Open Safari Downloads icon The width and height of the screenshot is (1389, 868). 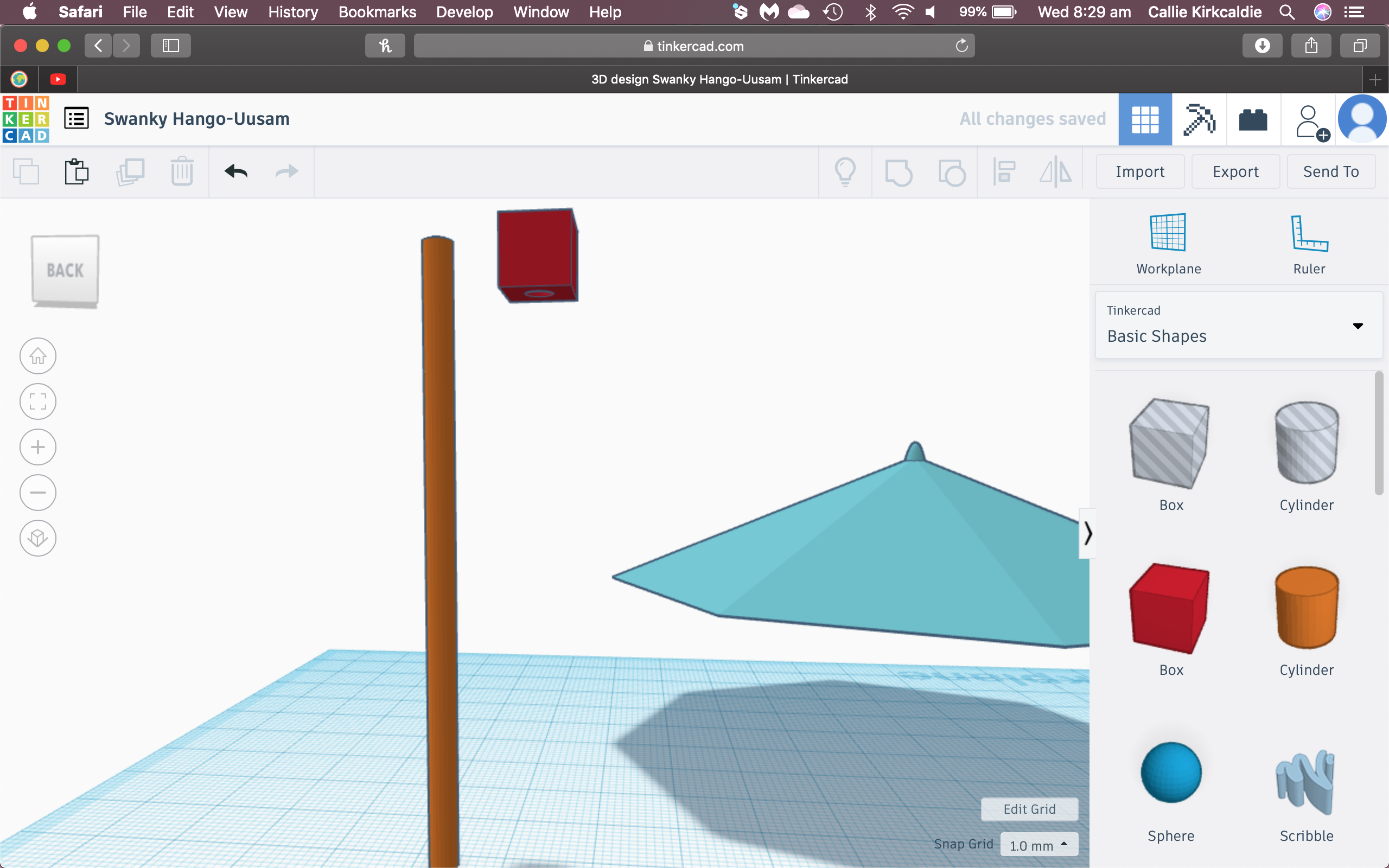click(1262, 46)
